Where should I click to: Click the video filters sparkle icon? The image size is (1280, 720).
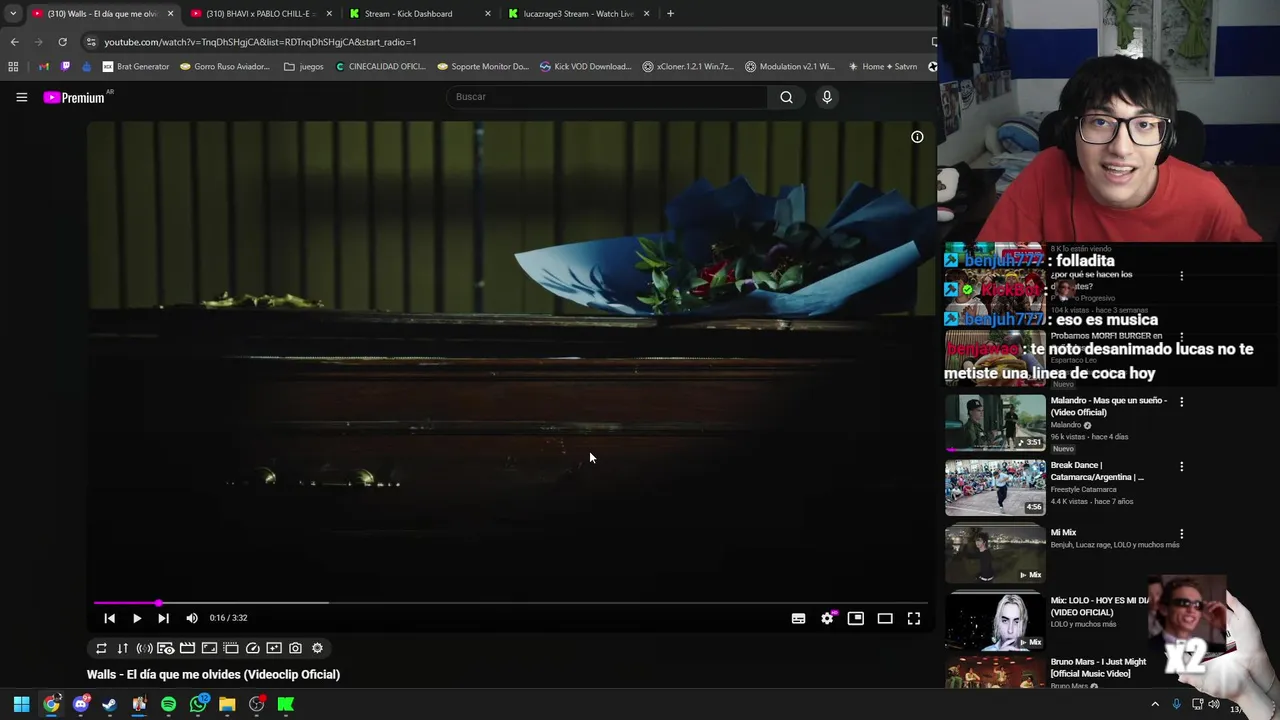274,648
